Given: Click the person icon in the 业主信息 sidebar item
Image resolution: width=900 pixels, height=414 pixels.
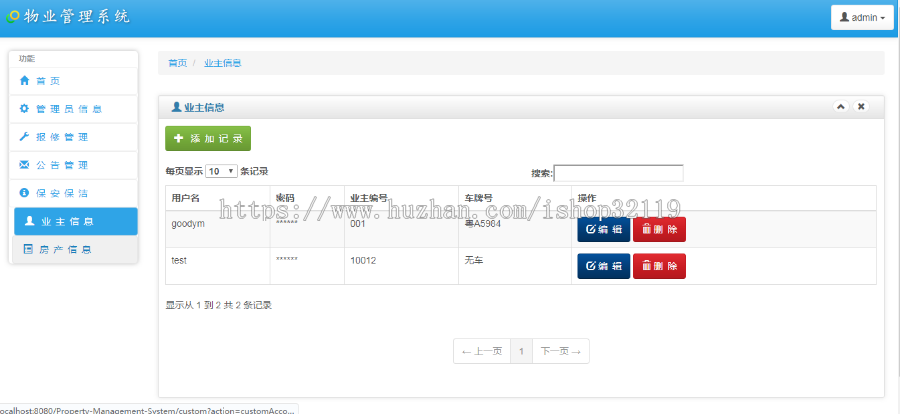Looking at the screenshot, I should point(29,221).
